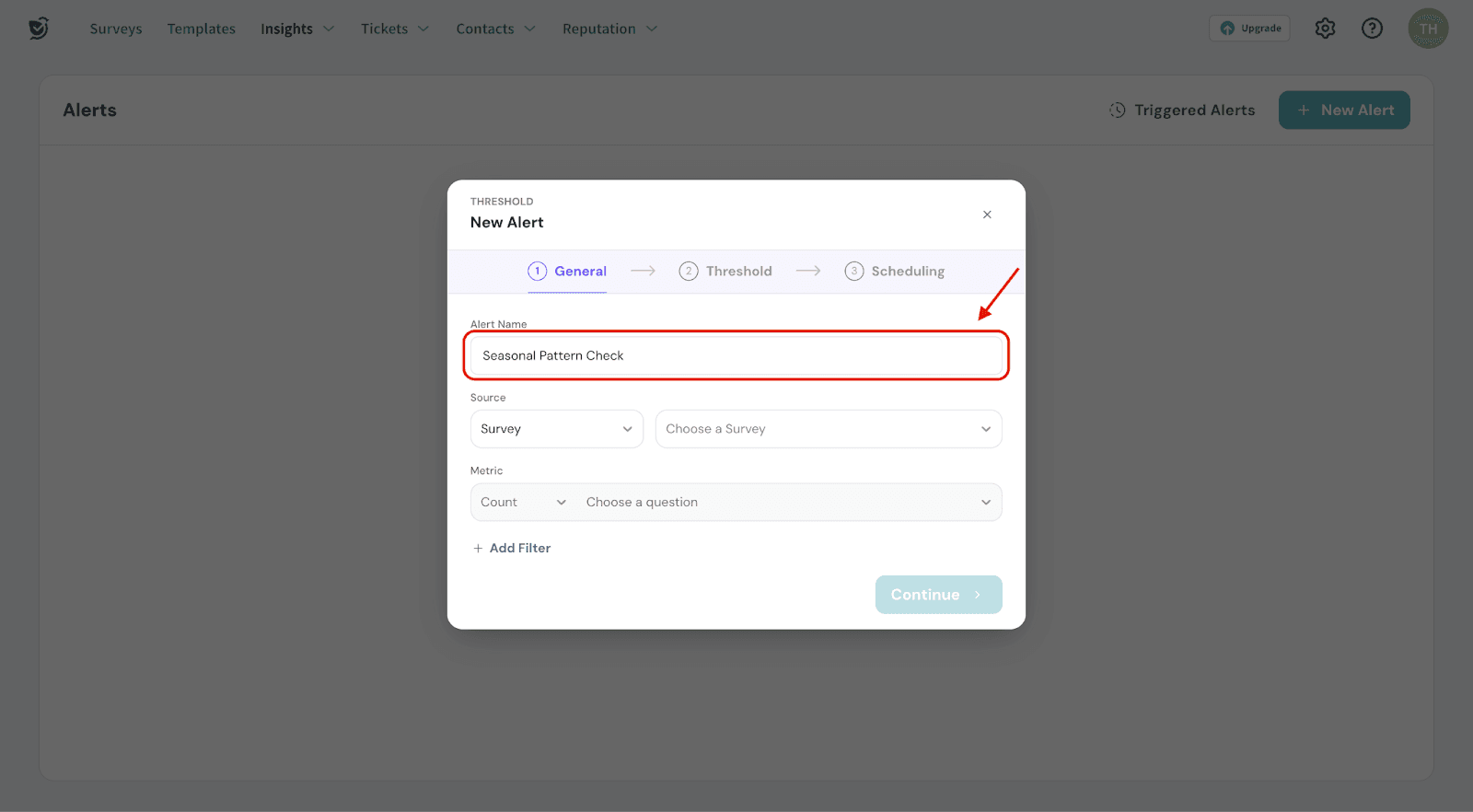This screenshot has height=812, width=1473.
Task: Open the Insights menu
Action: tap(296, 29)
